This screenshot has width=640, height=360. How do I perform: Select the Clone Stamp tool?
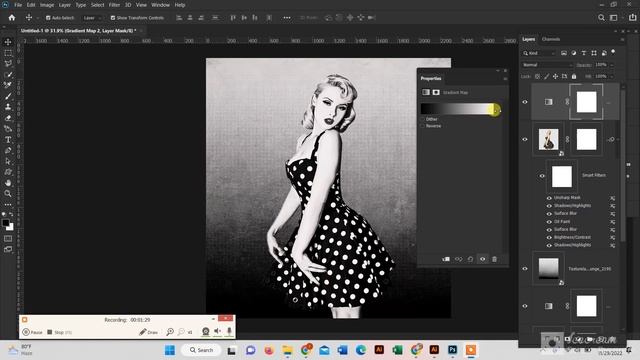point(8,107)
